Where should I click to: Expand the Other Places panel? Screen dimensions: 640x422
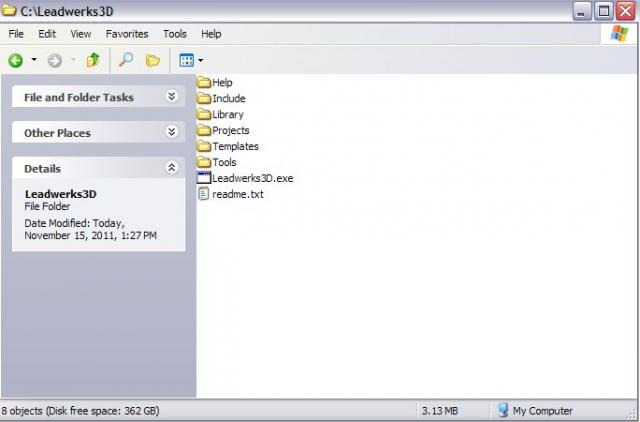171,132
